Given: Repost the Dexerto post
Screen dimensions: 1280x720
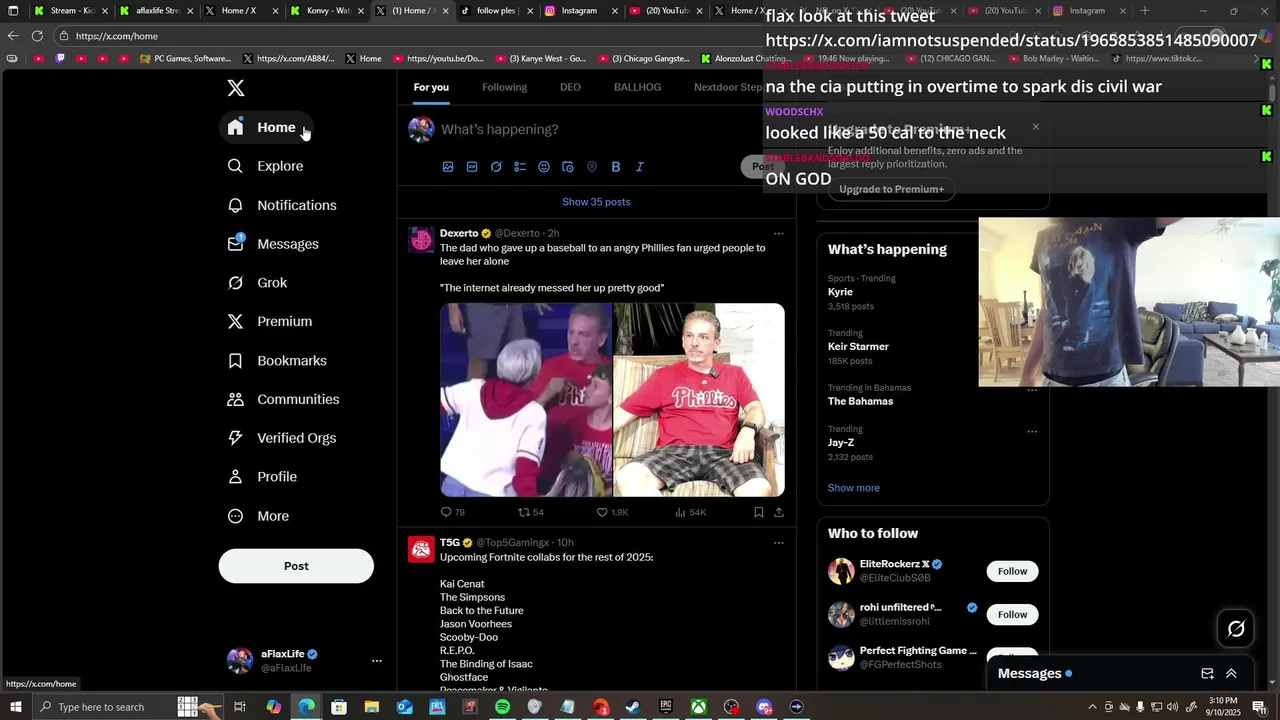Looking at the screenshot, I should pos(531,512).
